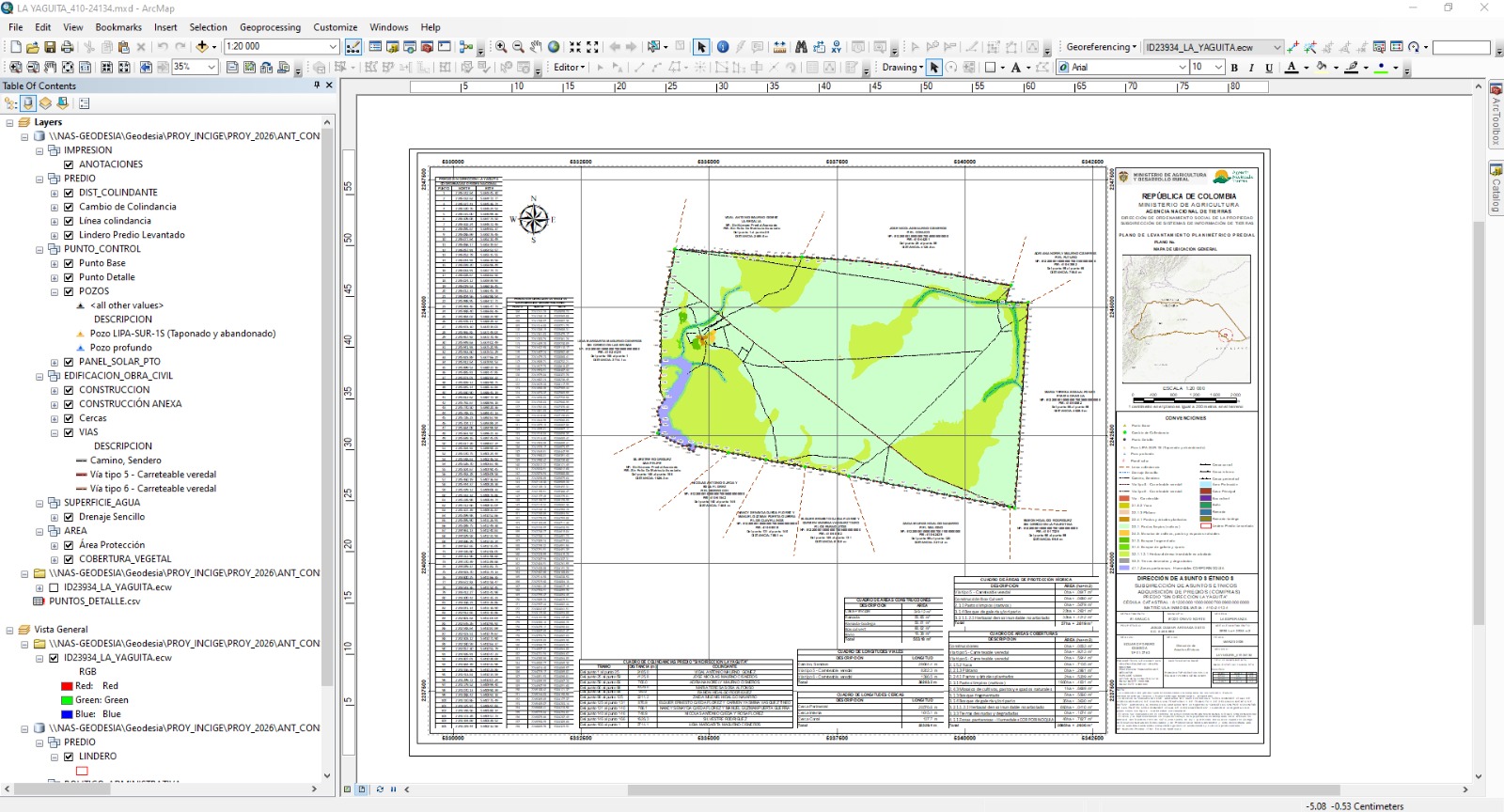Open the Selection menu
The image size is (1504, 812).
[x=208, y=27]
